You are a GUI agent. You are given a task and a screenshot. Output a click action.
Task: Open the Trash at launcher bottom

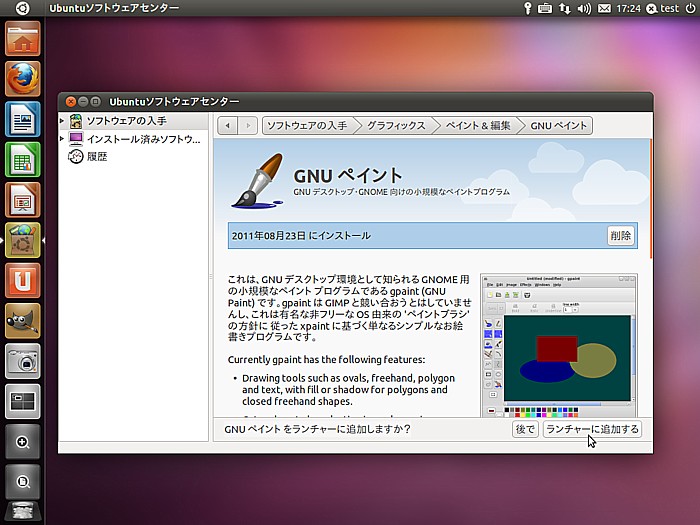[x=23, y=512]
